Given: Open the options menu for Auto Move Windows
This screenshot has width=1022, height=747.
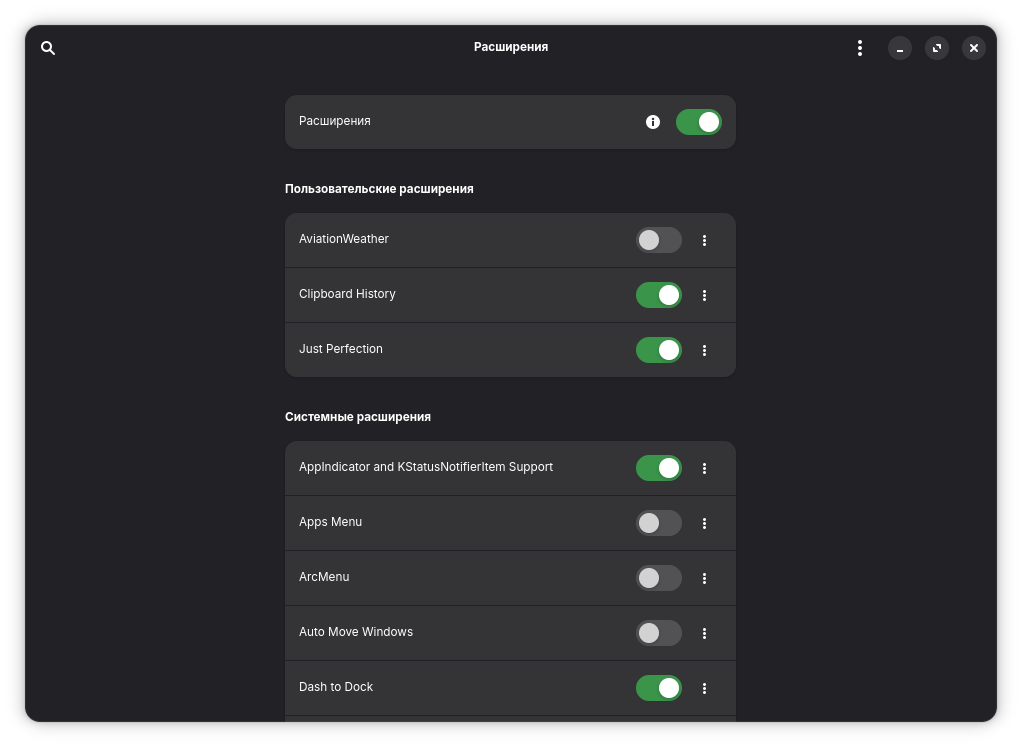Looking at the screenshot, I should pyautogui.click(x=704, y=633).
